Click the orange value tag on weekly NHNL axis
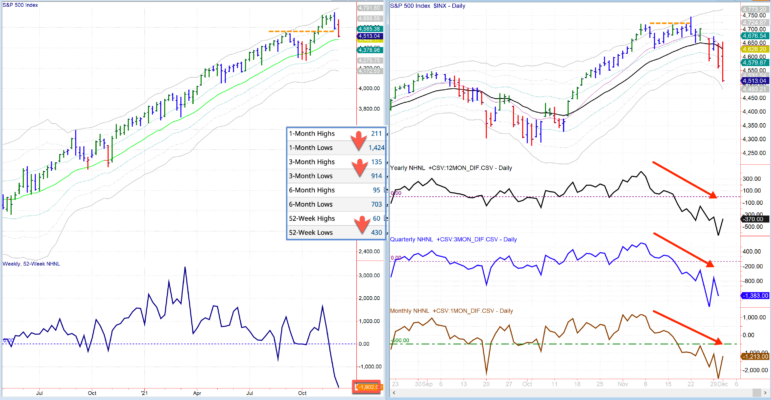The image size is (771, 400). [x=367, y=387]
